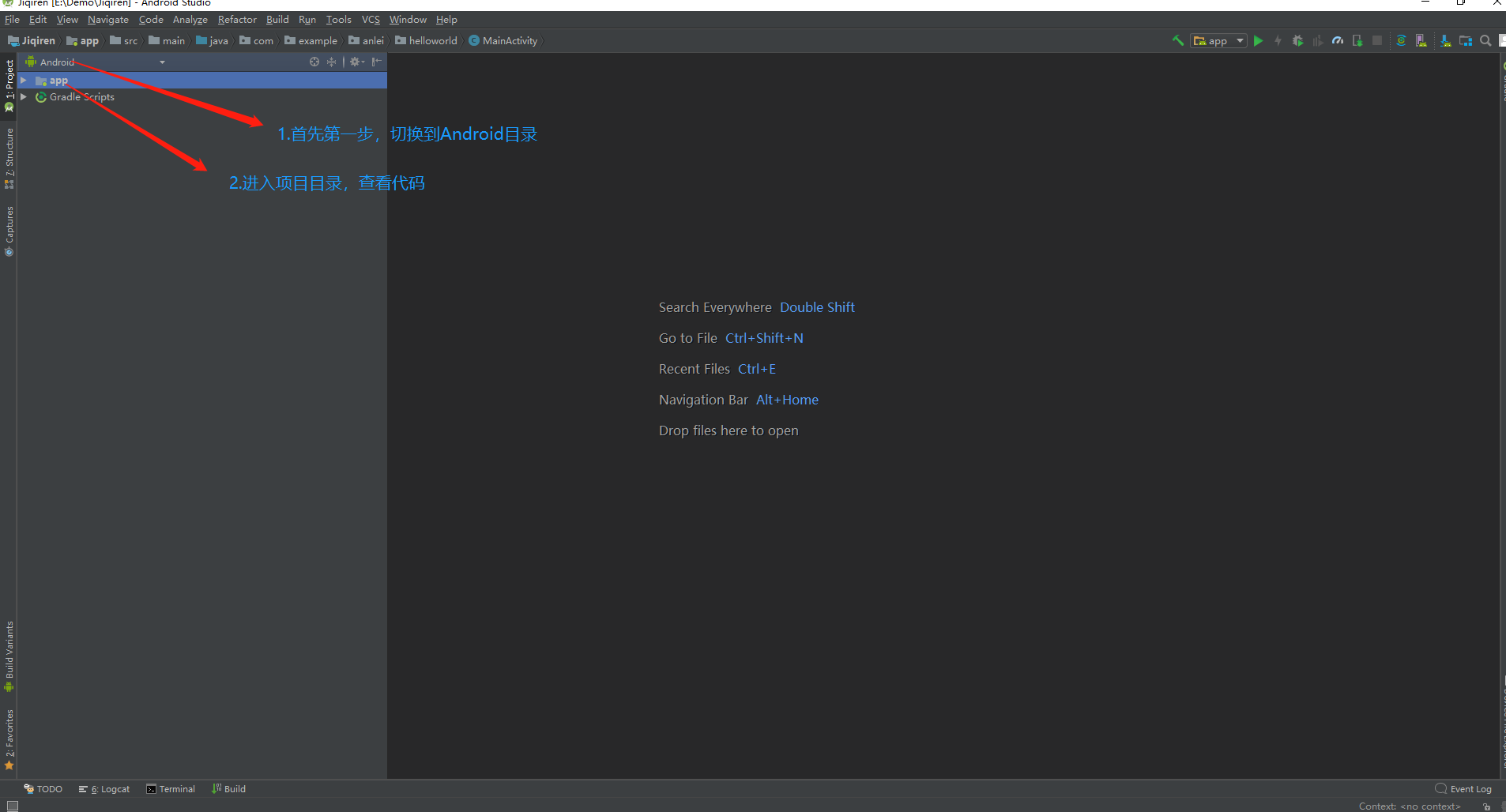Open the Profile app gauge icon
The image size is (1506, 812).
pyautogui.click(x=1337, y=40)
